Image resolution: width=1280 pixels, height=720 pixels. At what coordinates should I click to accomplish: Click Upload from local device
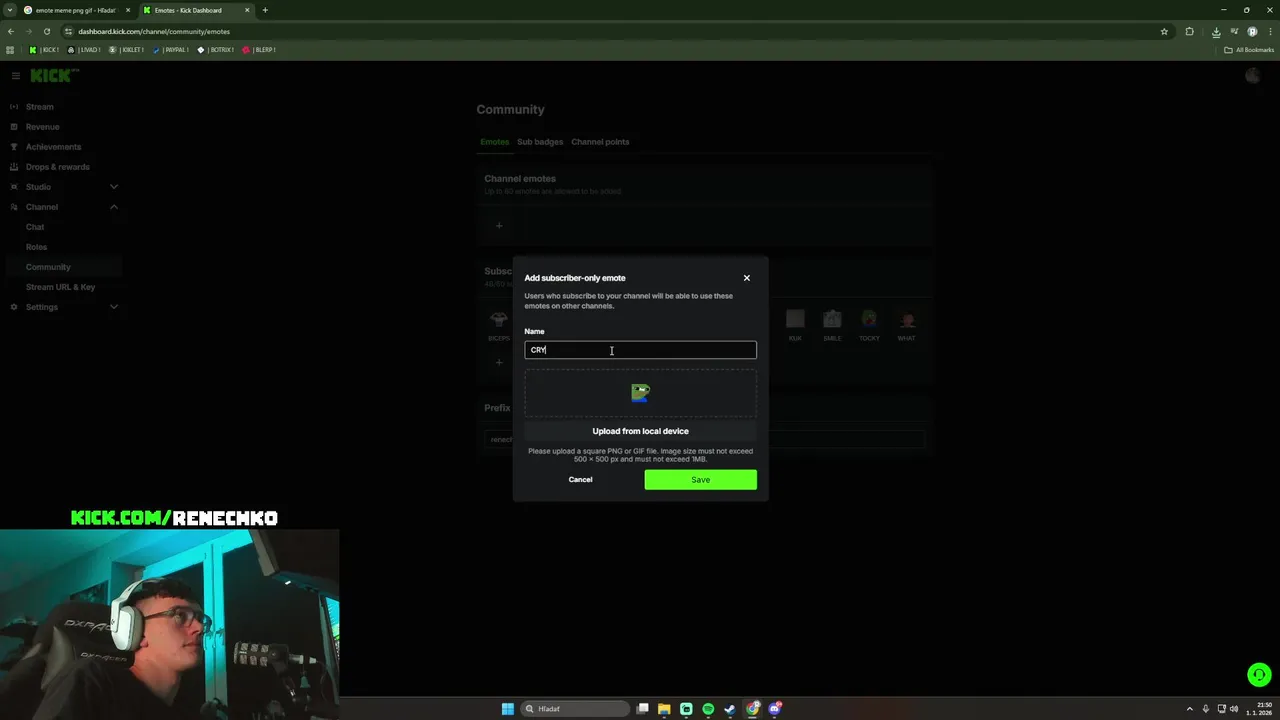coord(640,431)
